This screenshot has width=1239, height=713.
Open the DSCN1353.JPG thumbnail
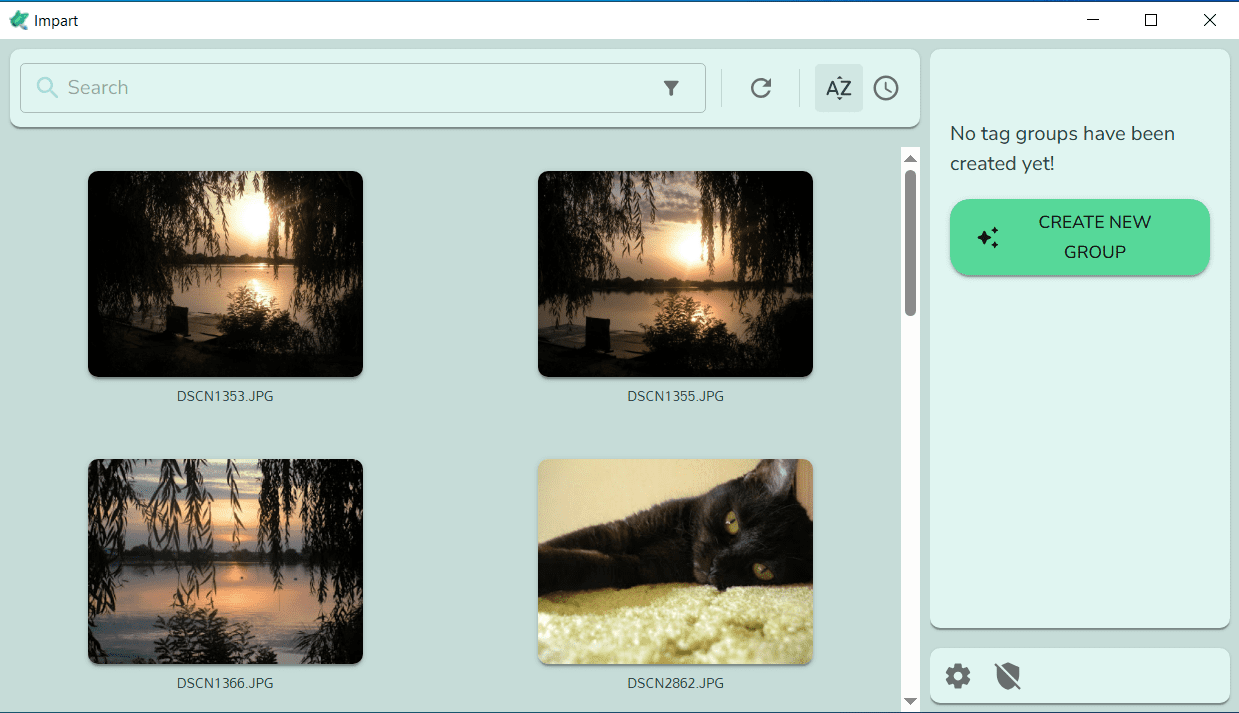click(225, 273)
